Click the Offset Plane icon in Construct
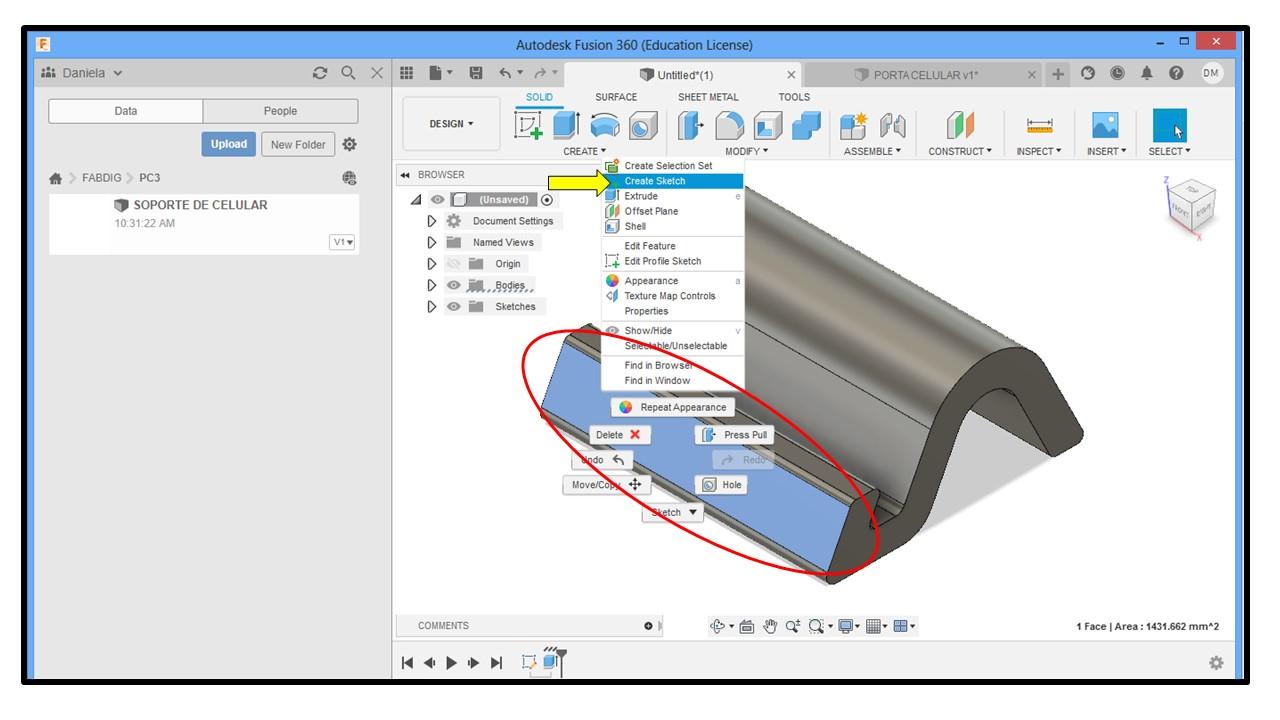1280x720 pixels. click(x=960, y=125)
